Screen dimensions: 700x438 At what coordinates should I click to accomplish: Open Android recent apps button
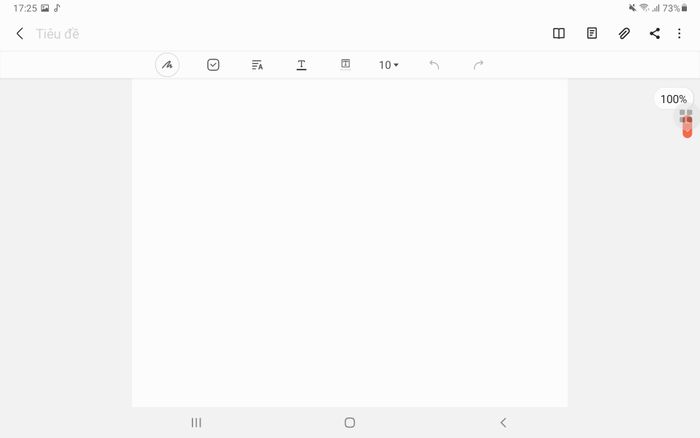[x=196, y=422]
